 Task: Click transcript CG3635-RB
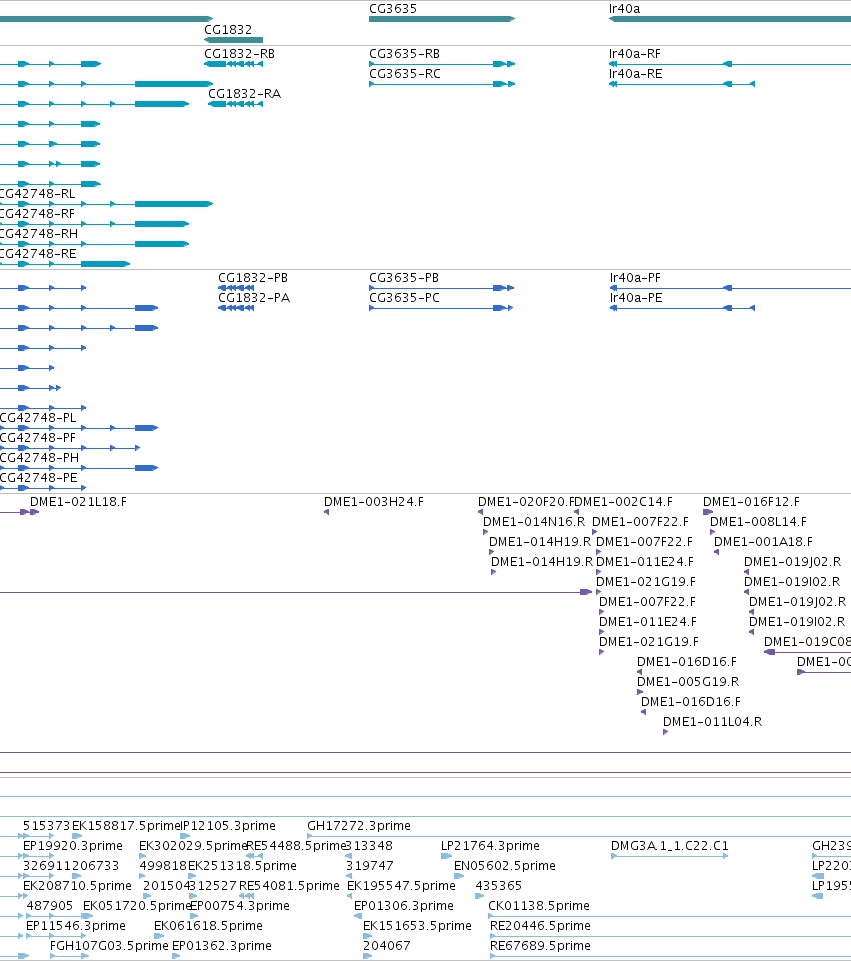click(404, 54)
